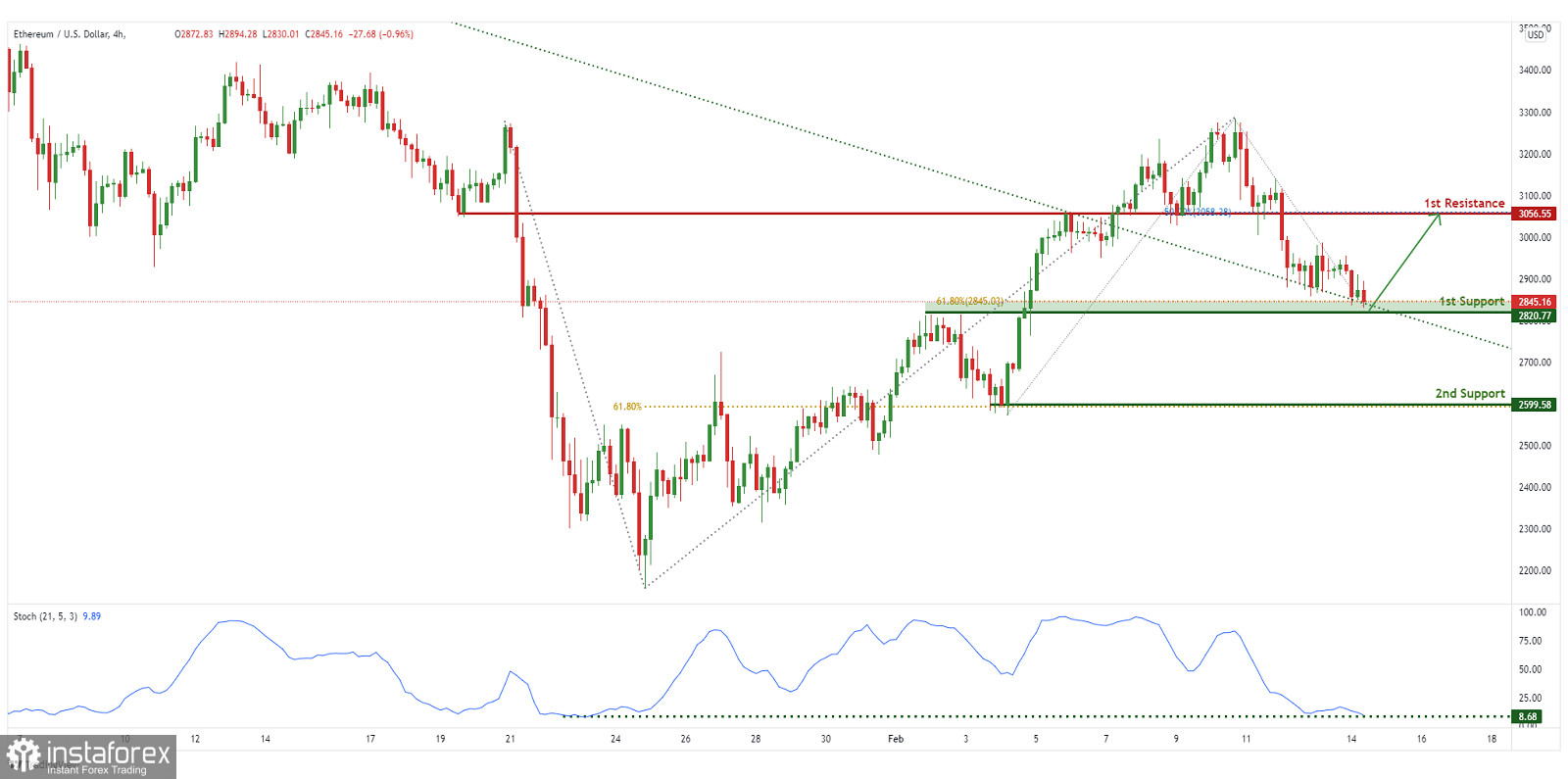Viewport: 1568px width, 779px height.
Task: Select the green 2599.58 price tag
Action: (x=1534, y=404)
